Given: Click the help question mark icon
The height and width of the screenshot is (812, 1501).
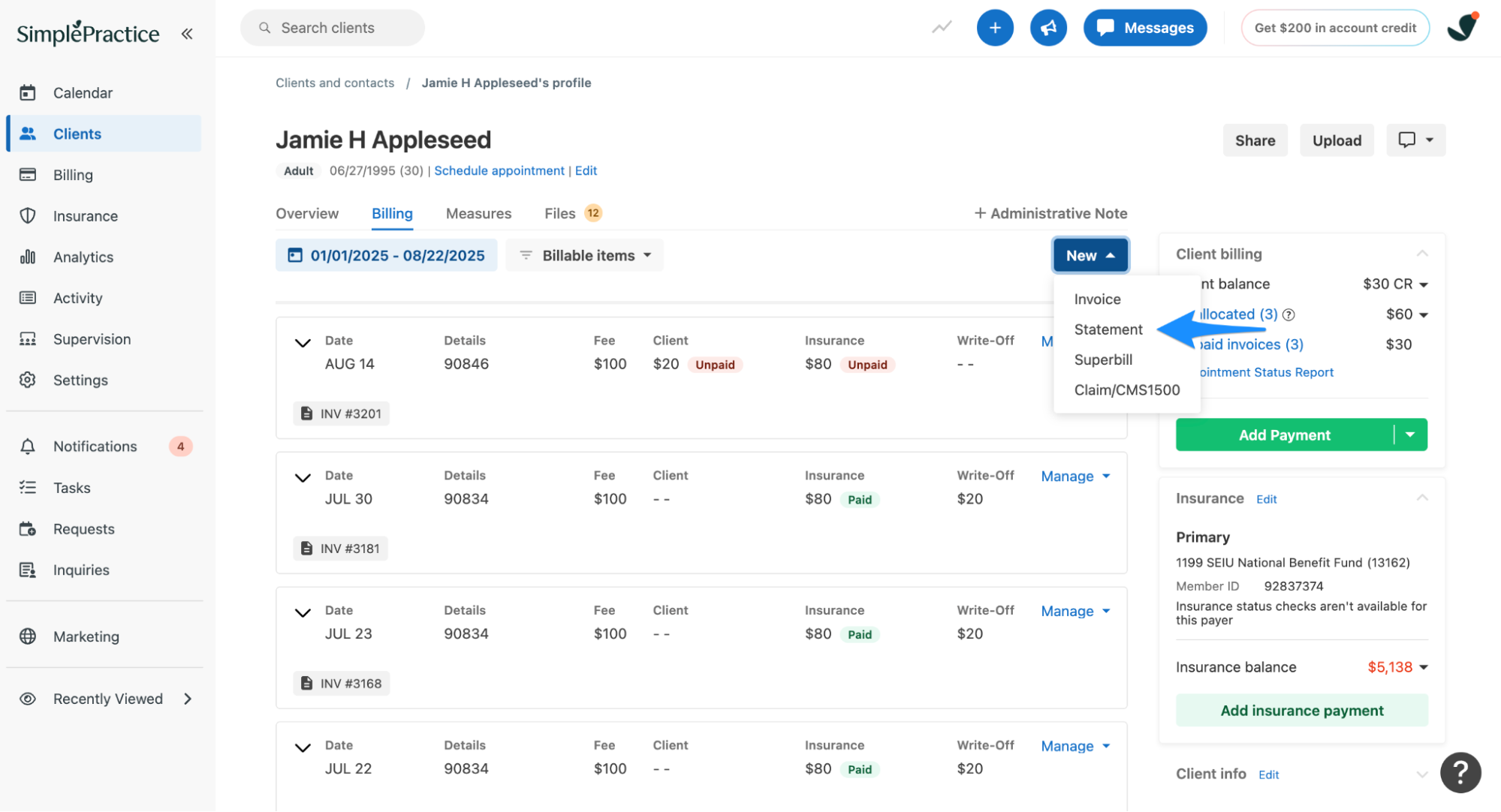Looking at the screenshot, I should coord(1460,772).
